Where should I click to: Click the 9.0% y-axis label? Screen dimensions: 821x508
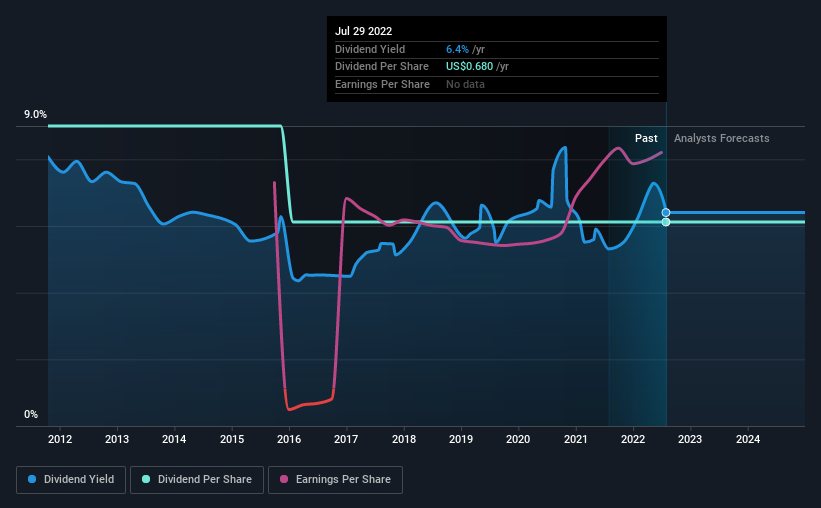35,115
